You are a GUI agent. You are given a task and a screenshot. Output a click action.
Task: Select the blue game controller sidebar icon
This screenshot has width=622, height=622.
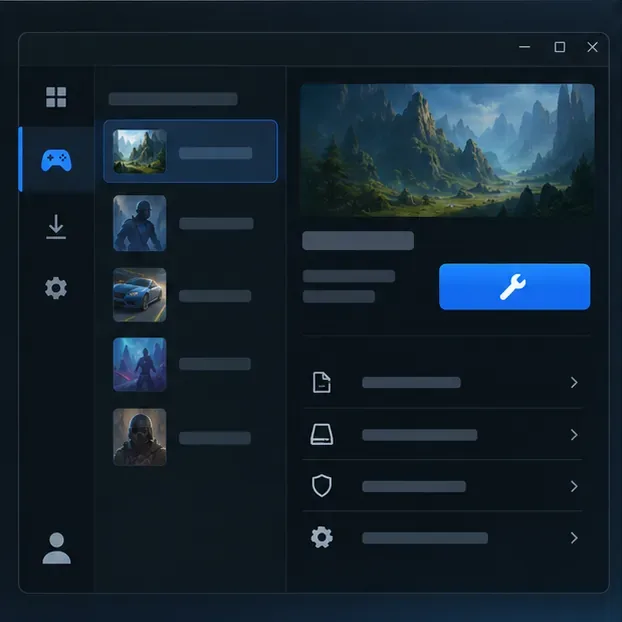(56, 160)
